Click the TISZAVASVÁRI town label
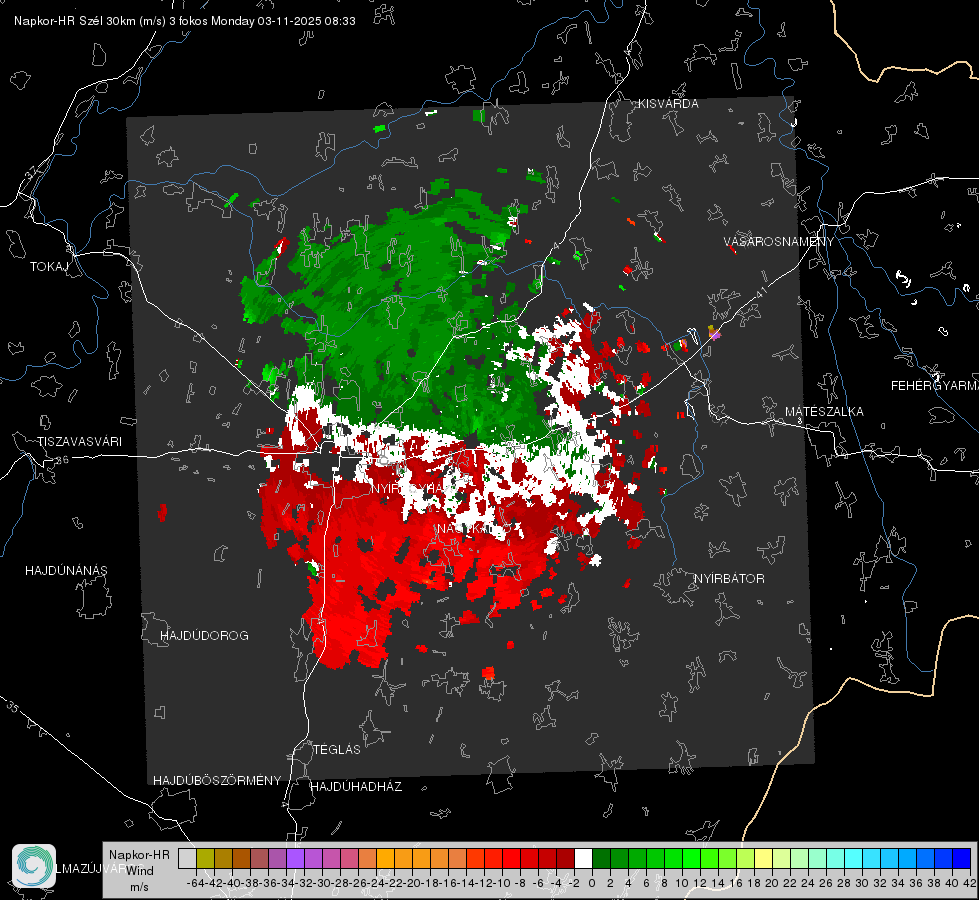979x900 pixels. point(79,442)
